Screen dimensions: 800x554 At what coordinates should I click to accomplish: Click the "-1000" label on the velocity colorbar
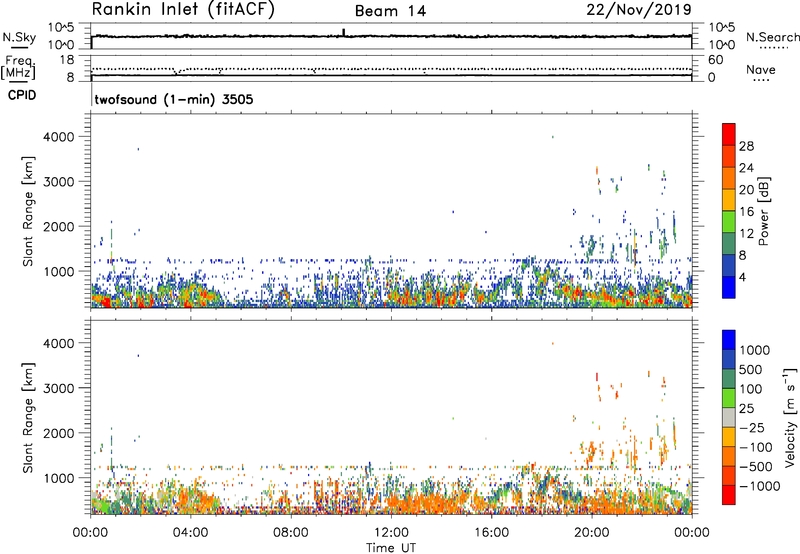coord(759,486)
